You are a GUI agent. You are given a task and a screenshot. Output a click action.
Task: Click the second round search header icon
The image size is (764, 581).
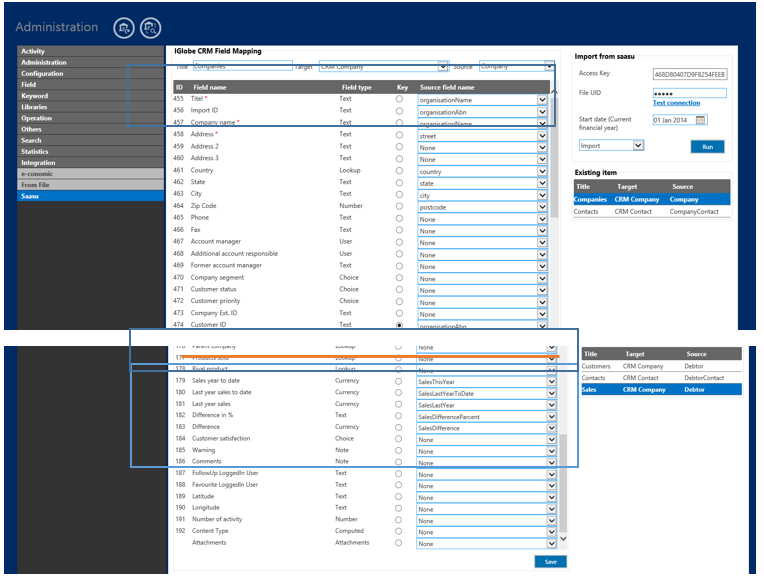click(x=151, y=28)
